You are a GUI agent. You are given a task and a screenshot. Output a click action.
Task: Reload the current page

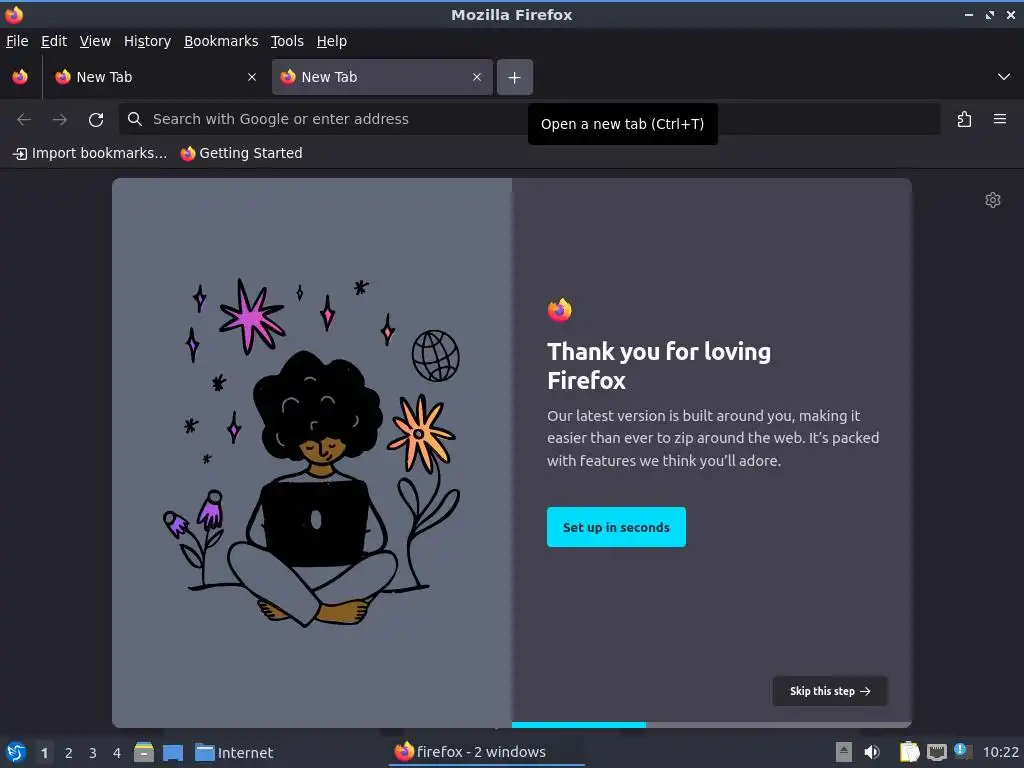pyautogui.click(x=96, y=120)
